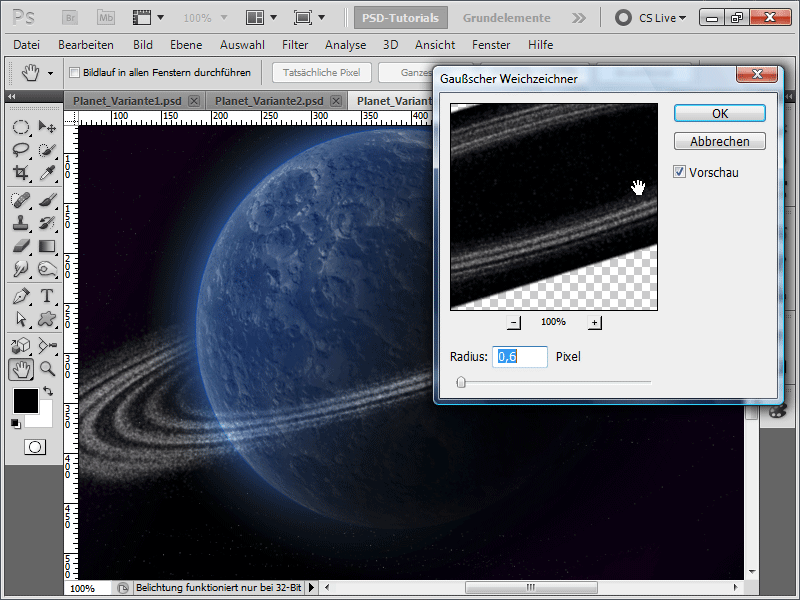Launch Mini Bridge
This screenshot has height=600, width=800.
tap(106, 18)
